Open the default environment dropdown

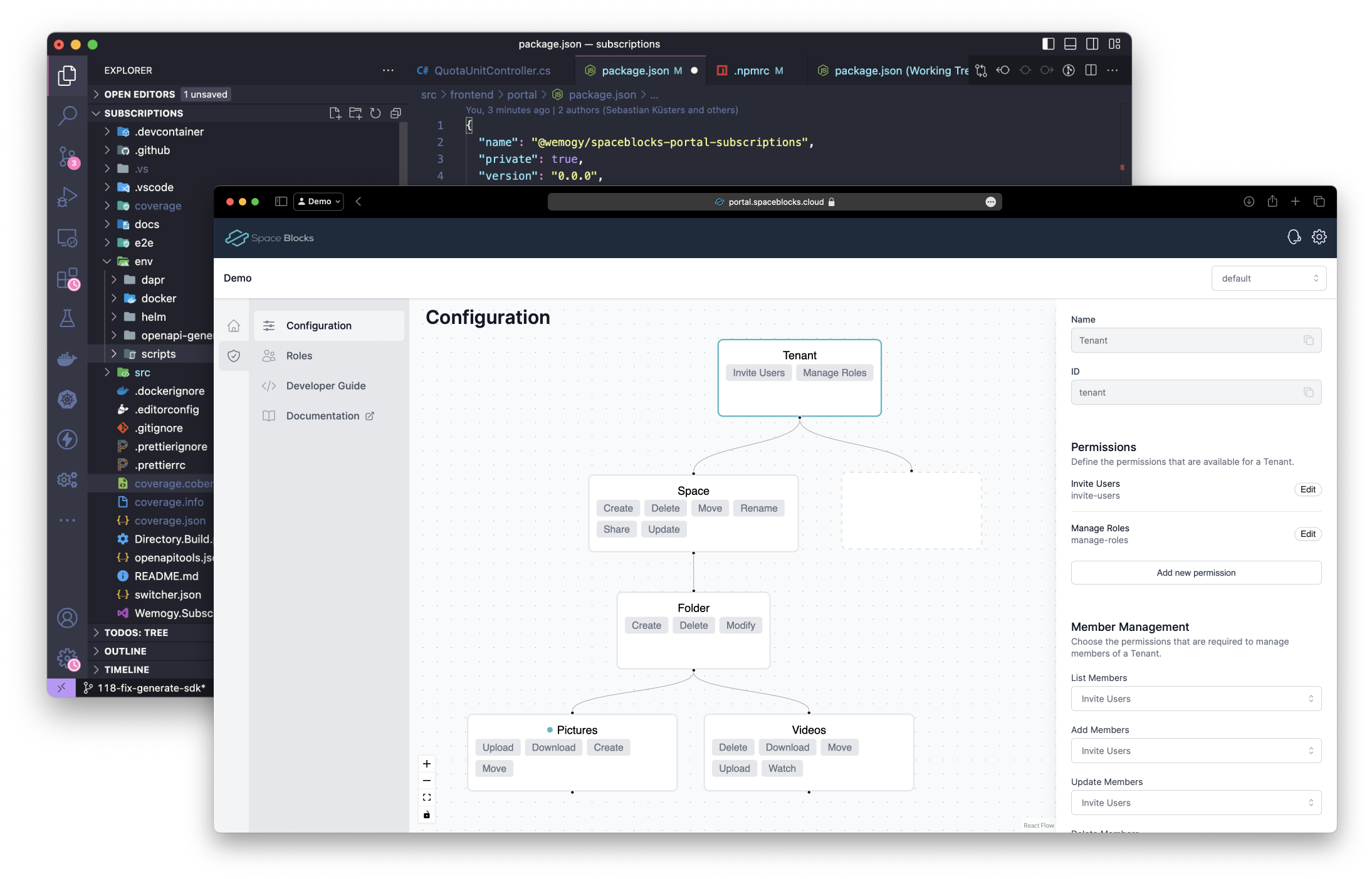coord(1268,278)
